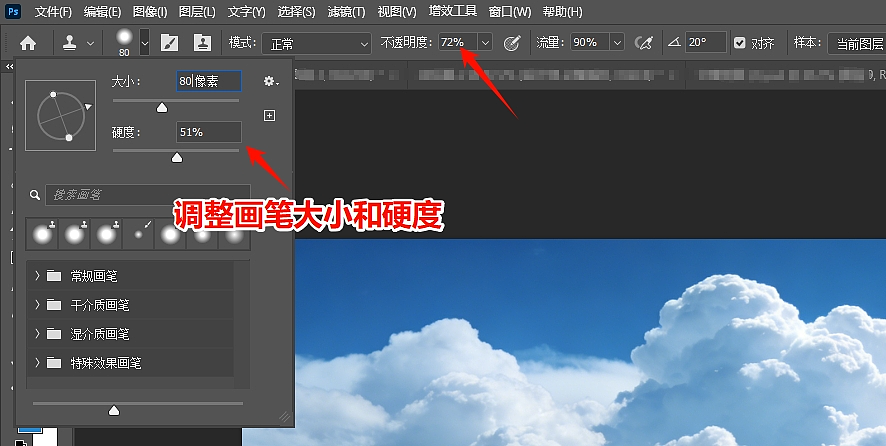Go to the Home screen icon
Viewport: 886px width, 446px height.
[x=28, y=43]
